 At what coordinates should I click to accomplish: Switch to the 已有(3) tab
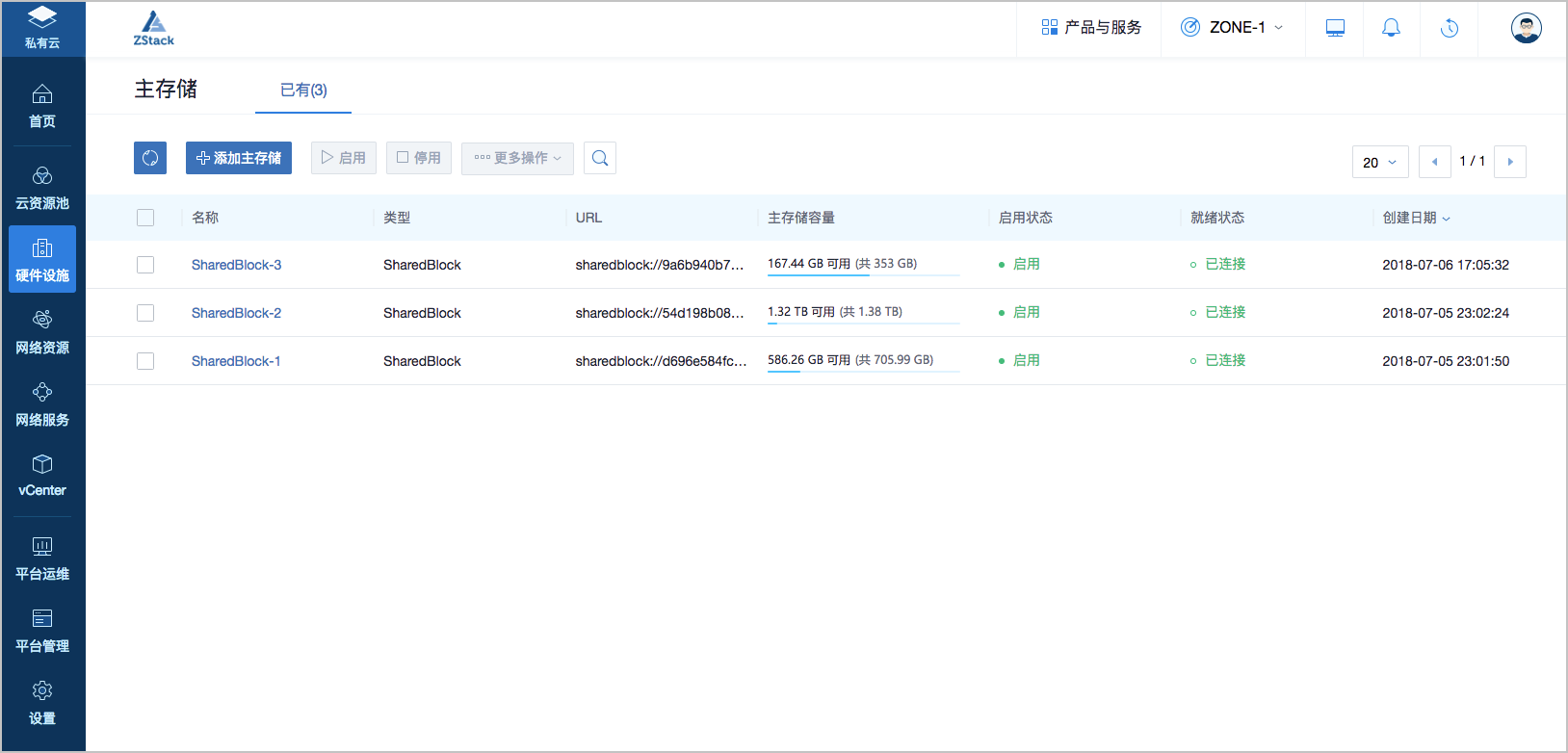303,90
